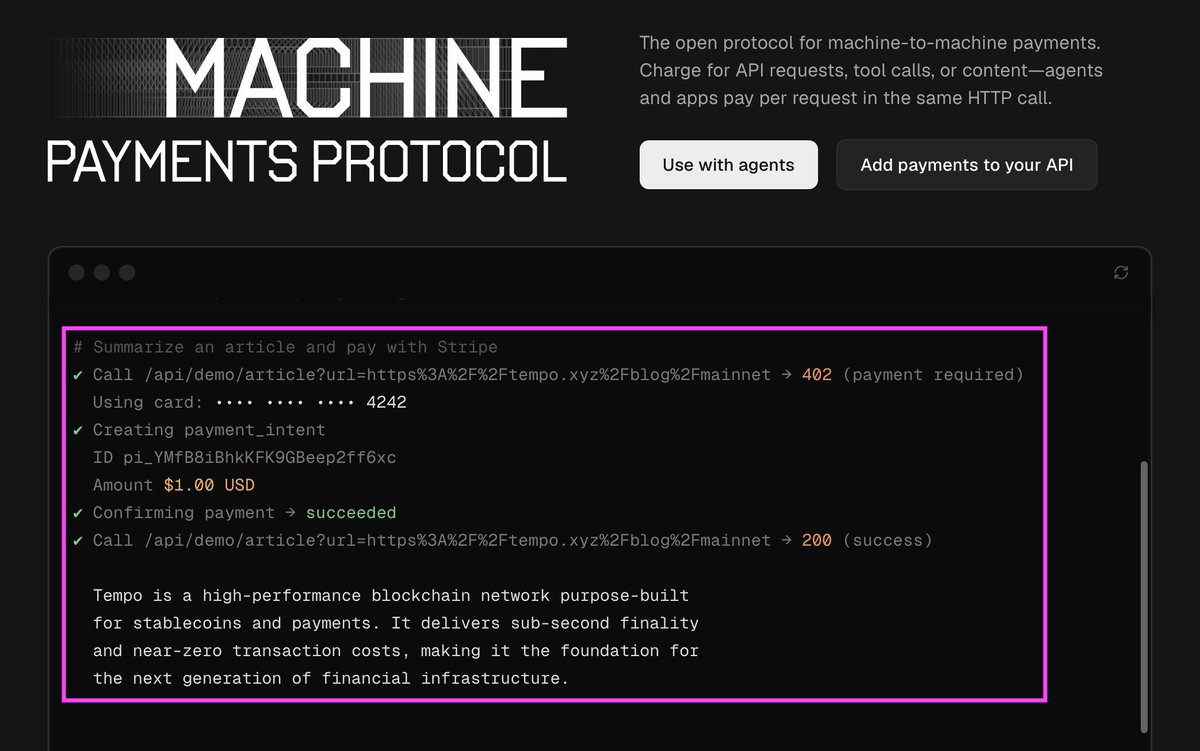This screenshot has width=1200, height=751.
Task: Select comment '# Summarize an article and pay with Stripe'
Action: click(285, 347)
